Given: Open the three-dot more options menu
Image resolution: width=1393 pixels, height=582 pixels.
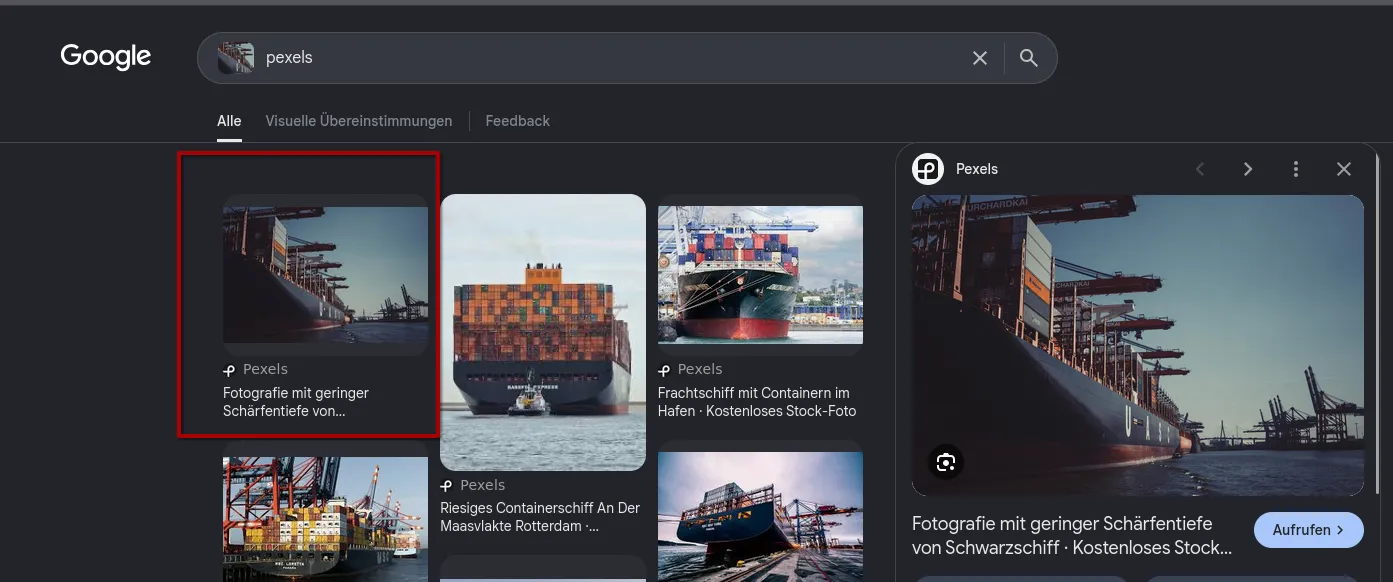Looking at the screenshot, I should (1296, 169).
